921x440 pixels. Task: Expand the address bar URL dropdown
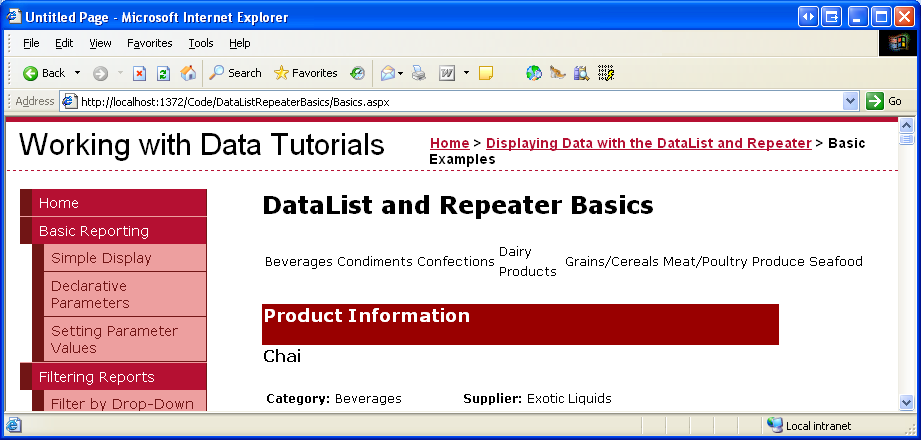coord(851,101)
